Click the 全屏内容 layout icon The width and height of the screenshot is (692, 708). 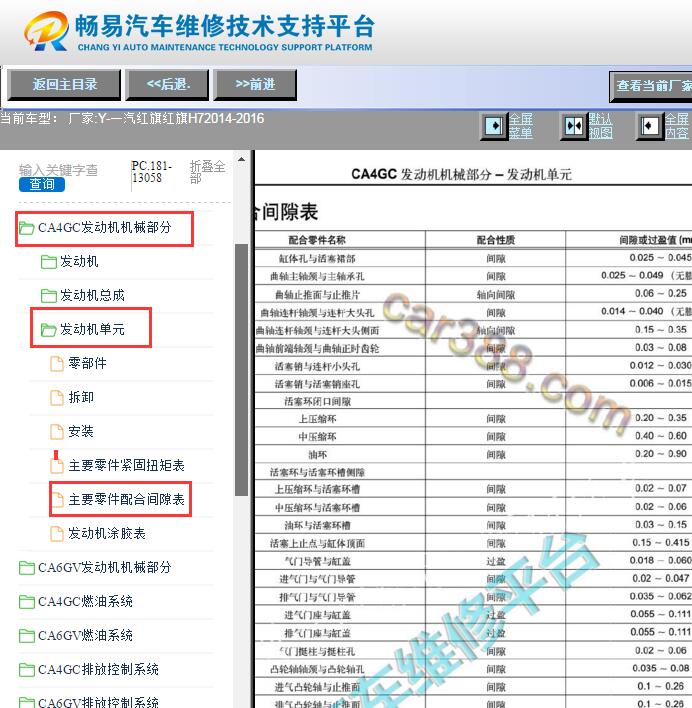[650, 126]
